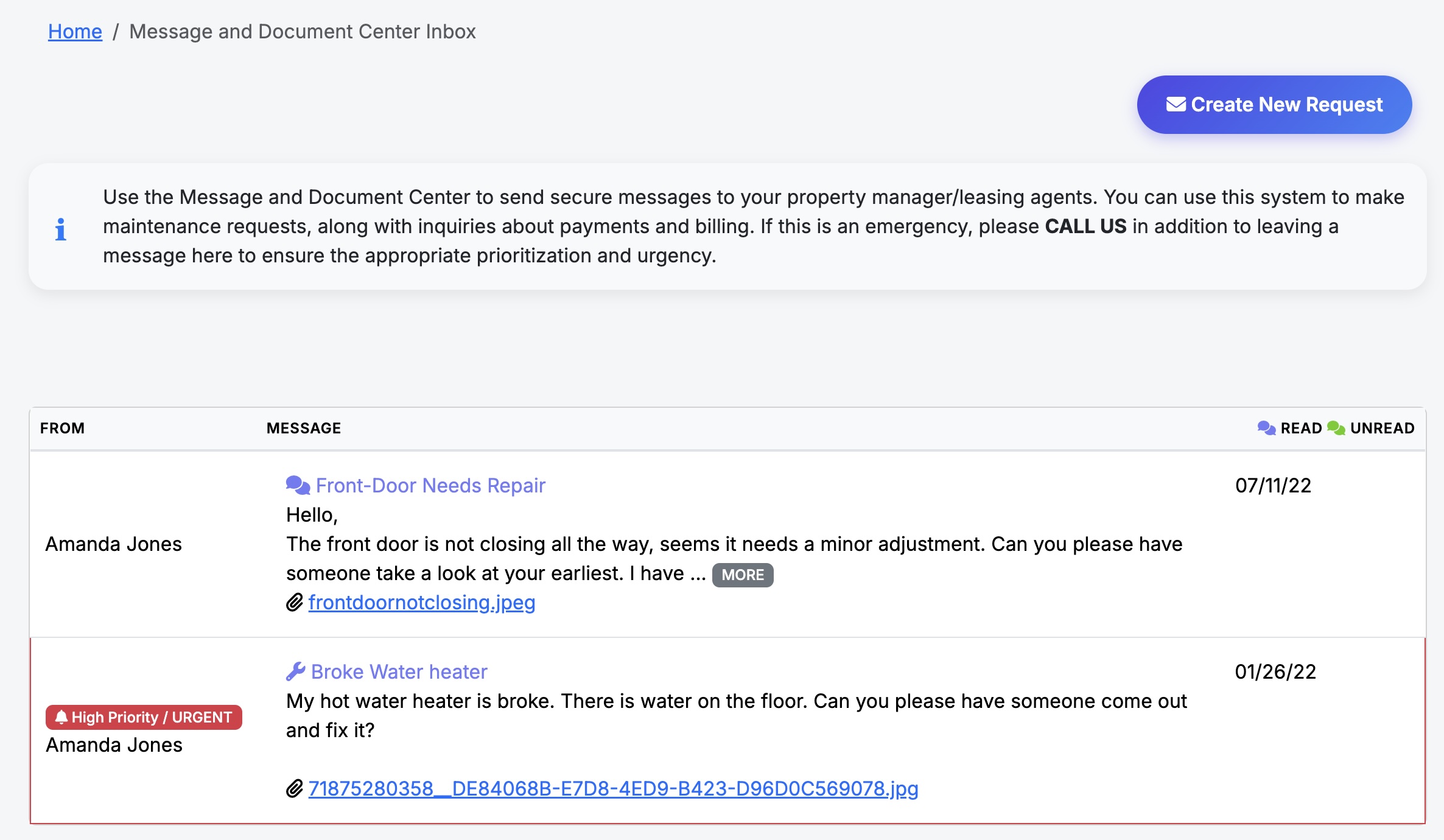This screenshot has height=840, width=1444.
Task: Click the green UNREAD chat bubble icon
Action: point(1337,427)
